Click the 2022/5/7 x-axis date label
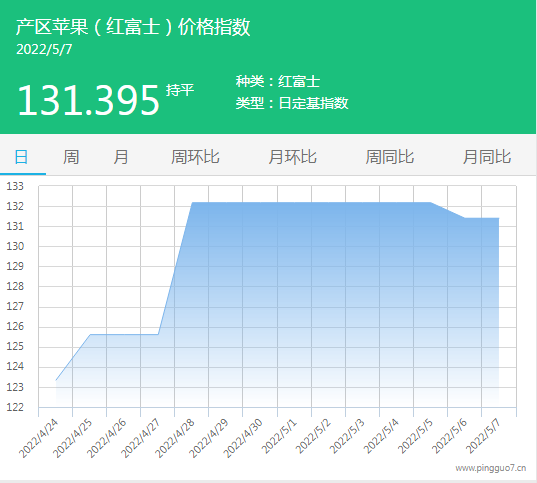The height and width of the screenshot is (483, 537). pos(483,436)
